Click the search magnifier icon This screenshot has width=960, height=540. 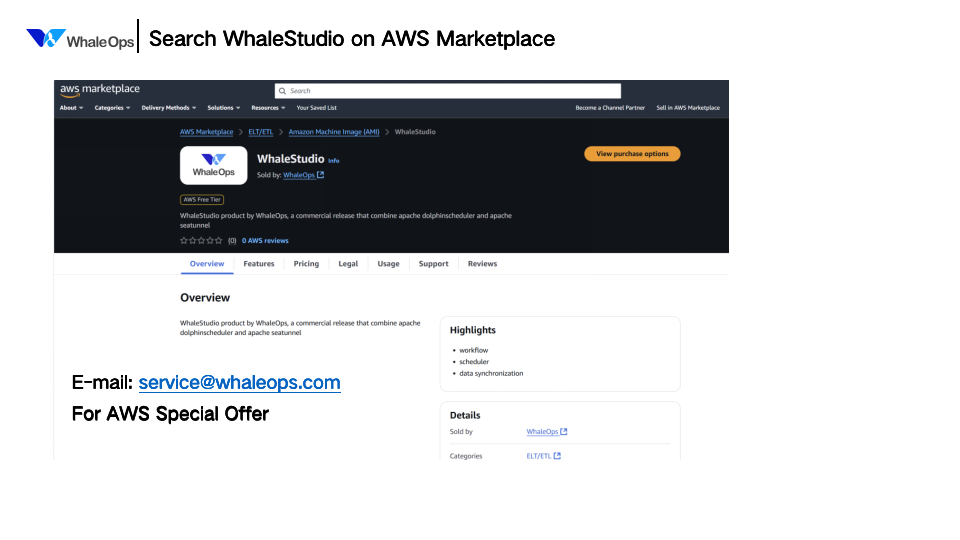[x=283, y=91]
